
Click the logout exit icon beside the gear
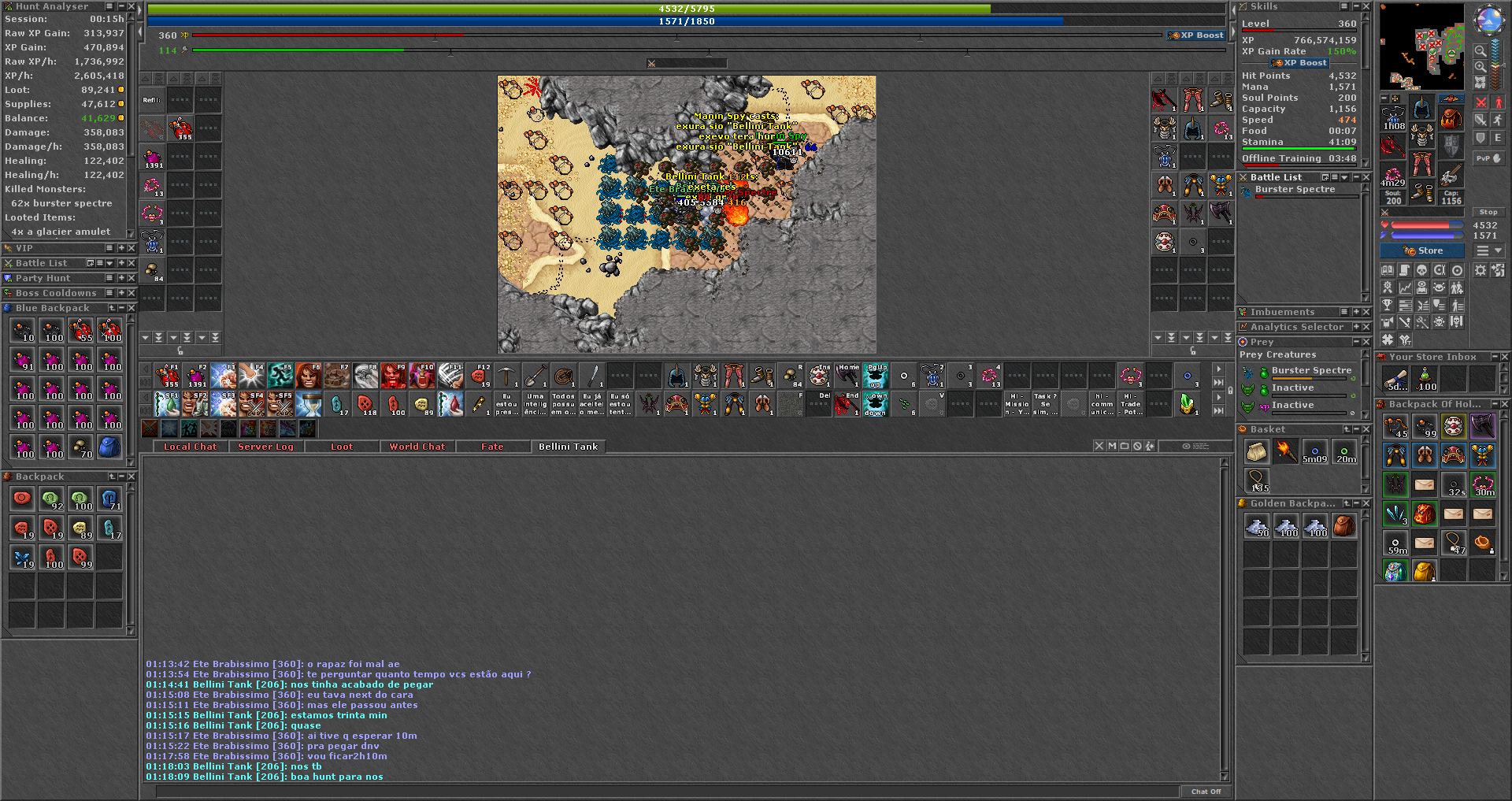[1498, 270]
